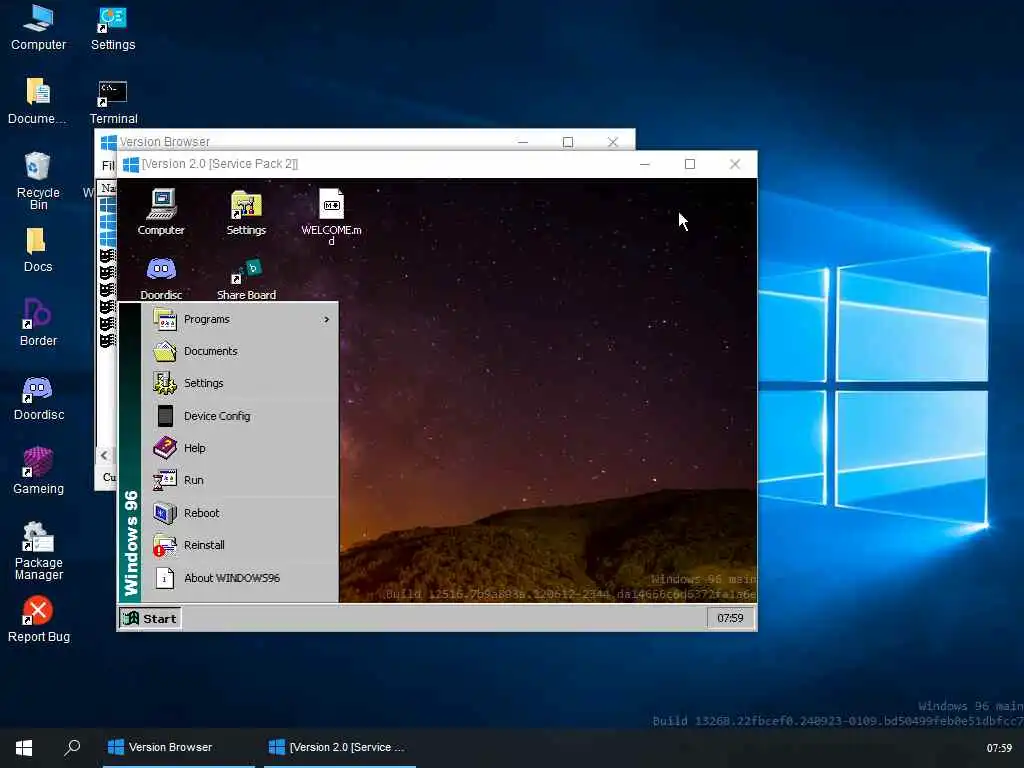Launch Doordisc inside Version 2.0 desktop

click(x=161, y=278)
